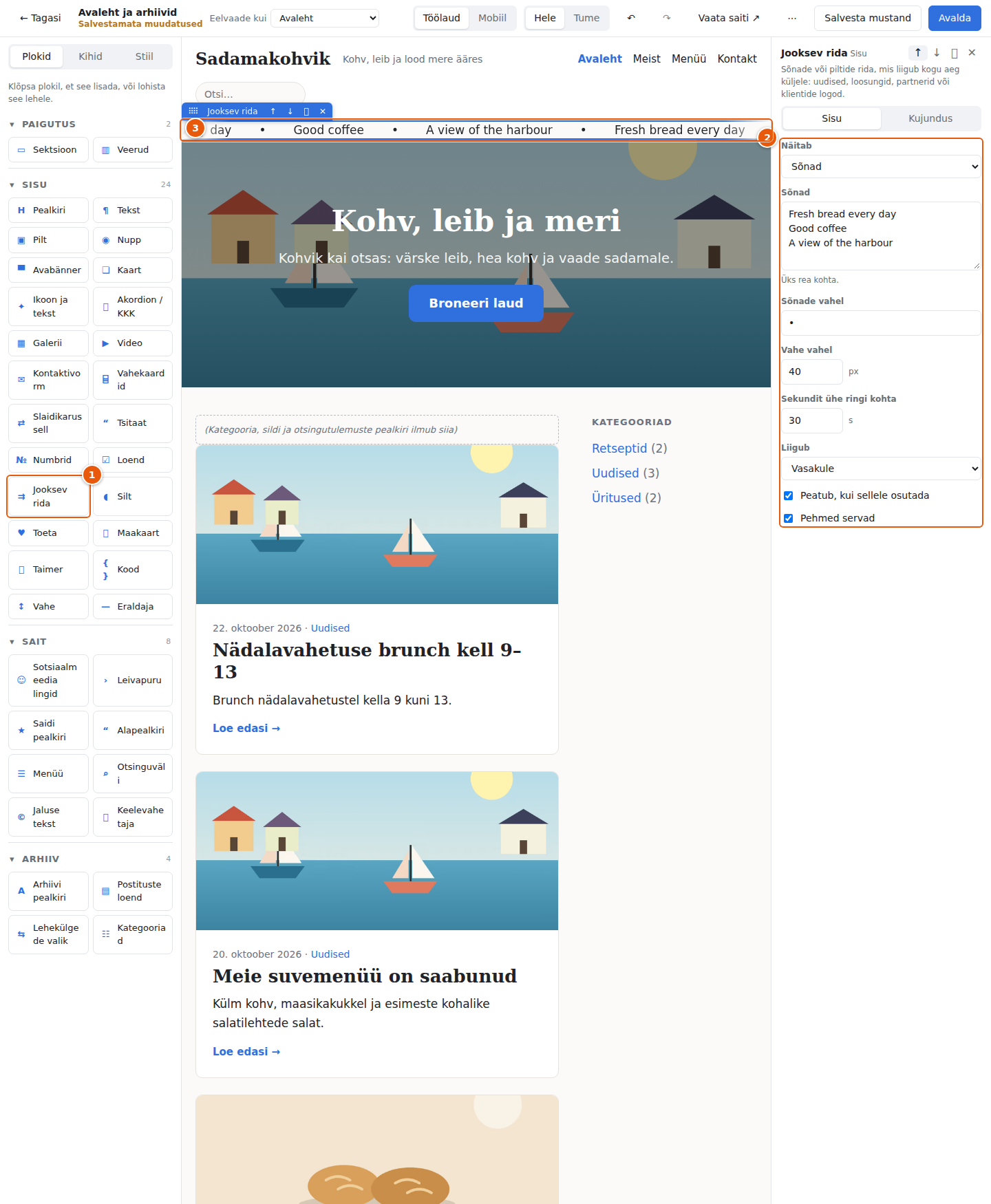This screenshot has width=991, height=1204.
Task: Move Jooksev rida block up in side panel
Action: click(x=917, y=52)
